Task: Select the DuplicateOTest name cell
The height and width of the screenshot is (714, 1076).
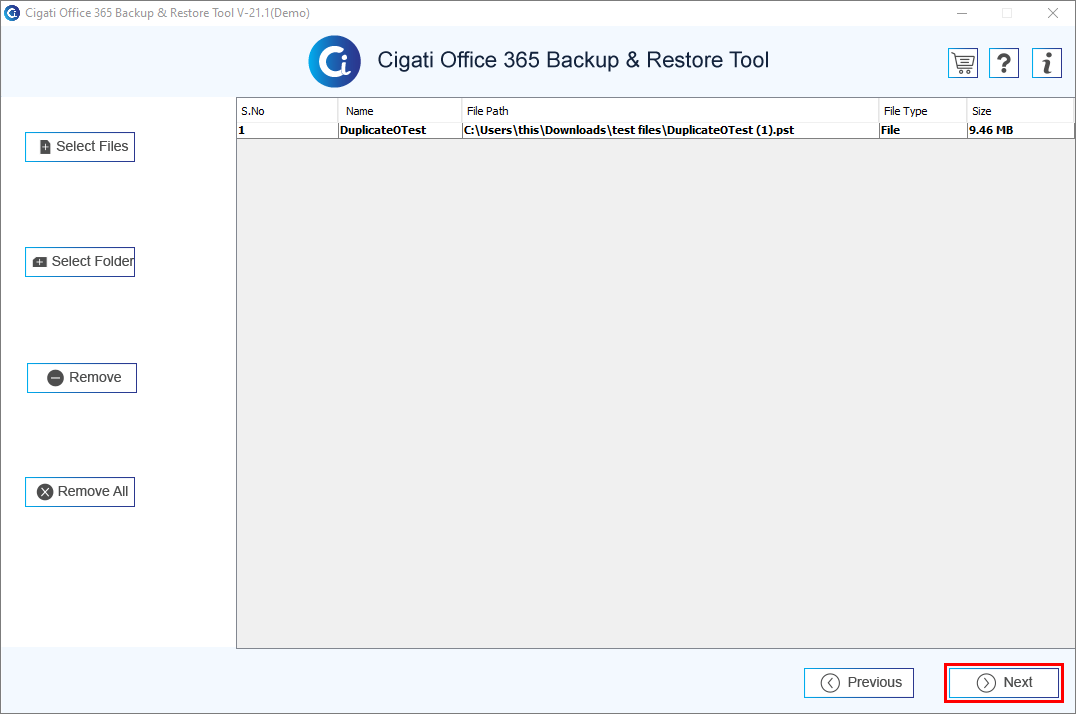Action: [399, 130]
